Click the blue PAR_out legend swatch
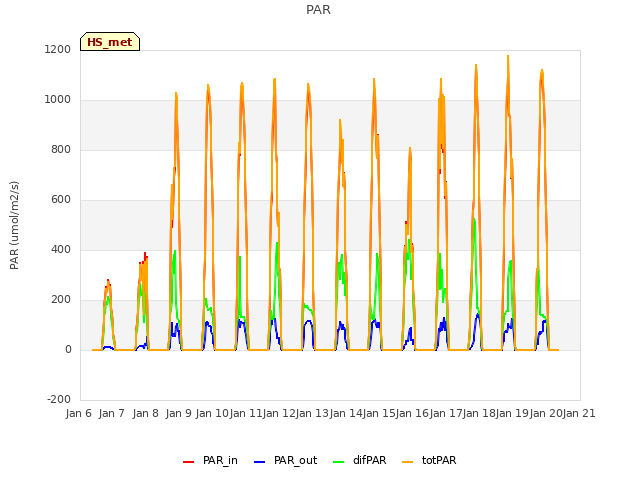Image resolution: width=640 pixels, height=480 pixels. coord(259,462)
